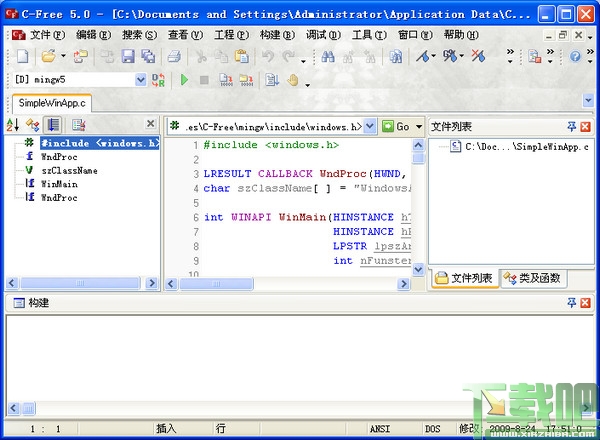This screenshot has width=600, height=440.
Task: Click the Undo arrow icon
Action: pos(268,57)
